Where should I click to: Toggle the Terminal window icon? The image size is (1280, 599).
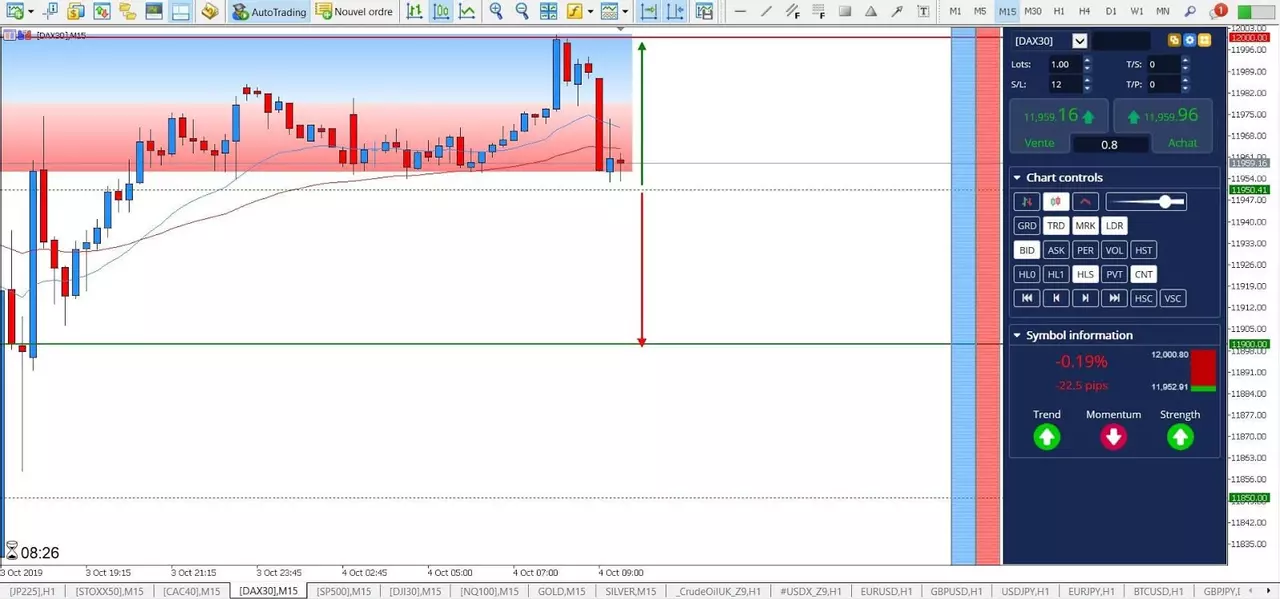(153, 11)
